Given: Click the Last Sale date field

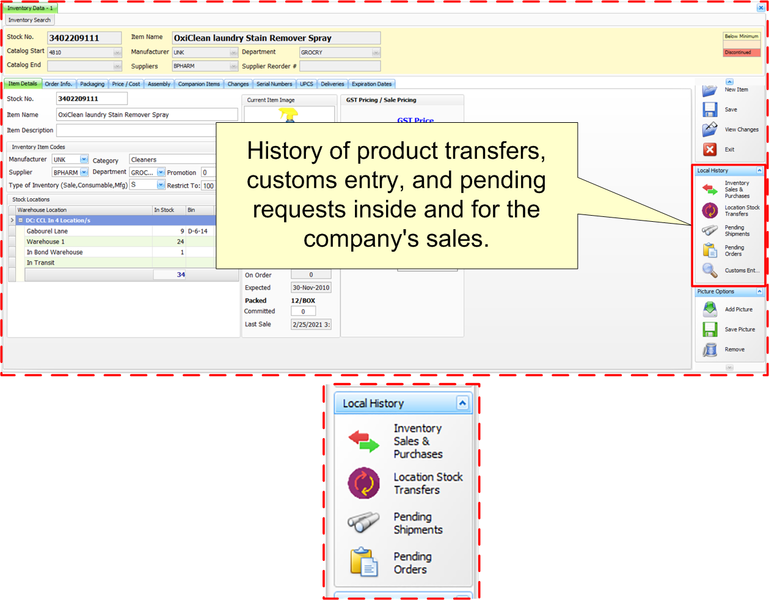Looking at the screenshot, I should point(311,324).
